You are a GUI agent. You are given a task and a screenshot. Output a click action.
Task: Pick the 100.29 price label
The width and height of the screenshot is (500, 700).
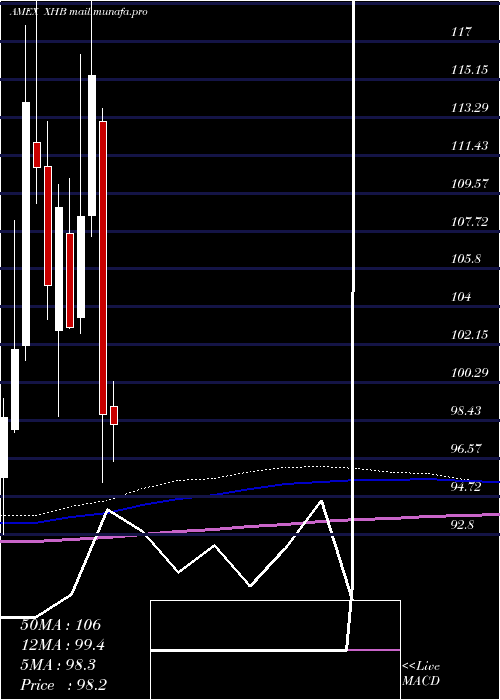469,373
